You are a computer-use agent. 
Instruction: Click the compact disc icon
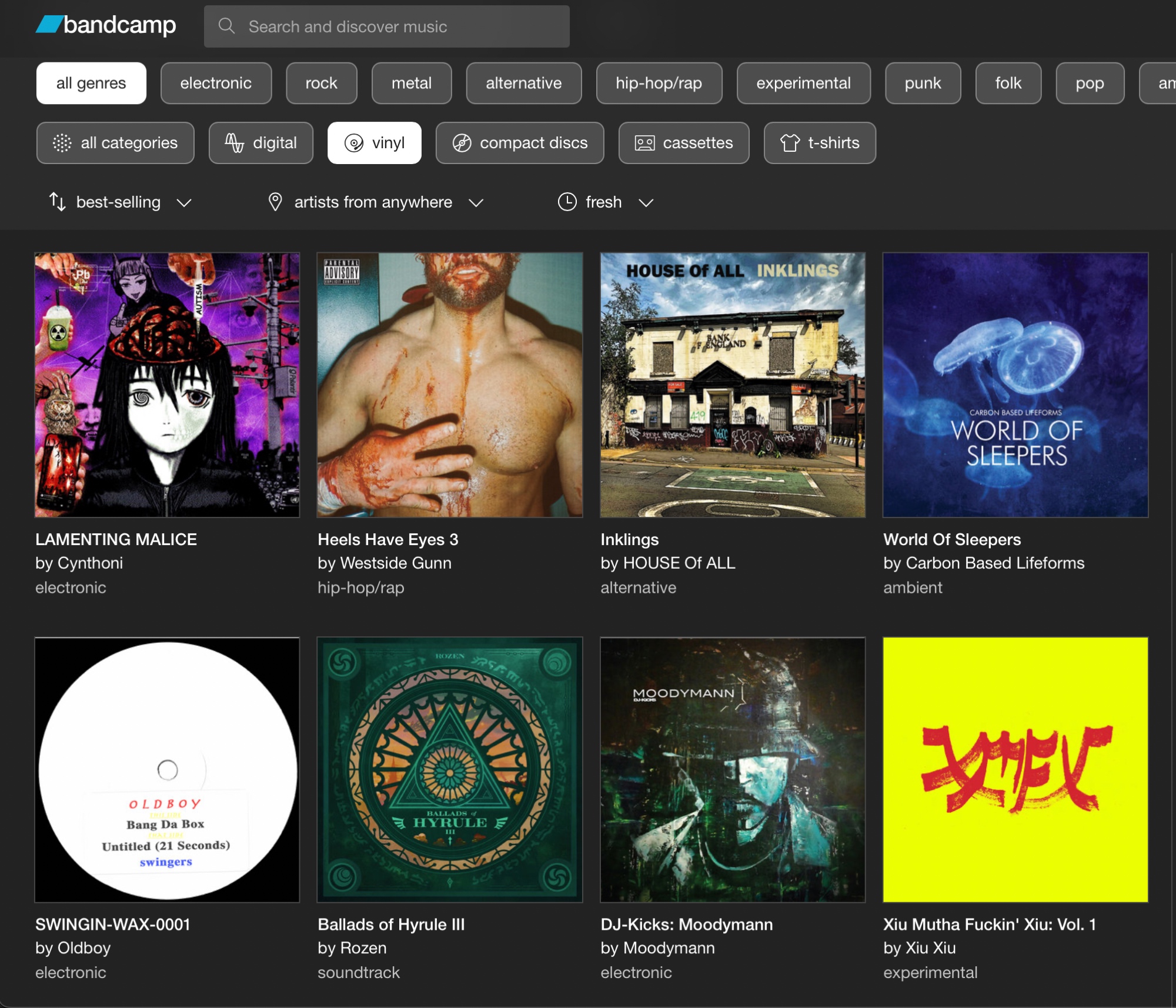(x=462, y=143)
